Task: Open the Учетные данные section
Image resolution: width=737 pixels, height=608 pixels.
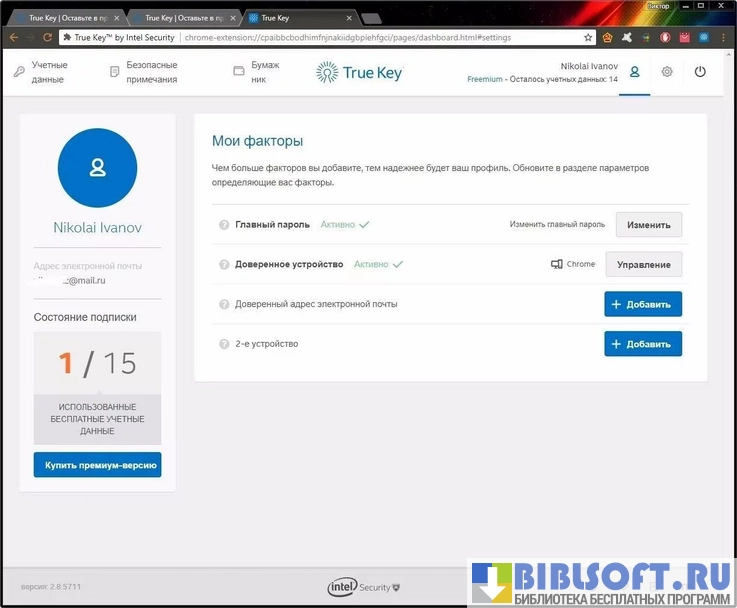Action: coord(42,72)
